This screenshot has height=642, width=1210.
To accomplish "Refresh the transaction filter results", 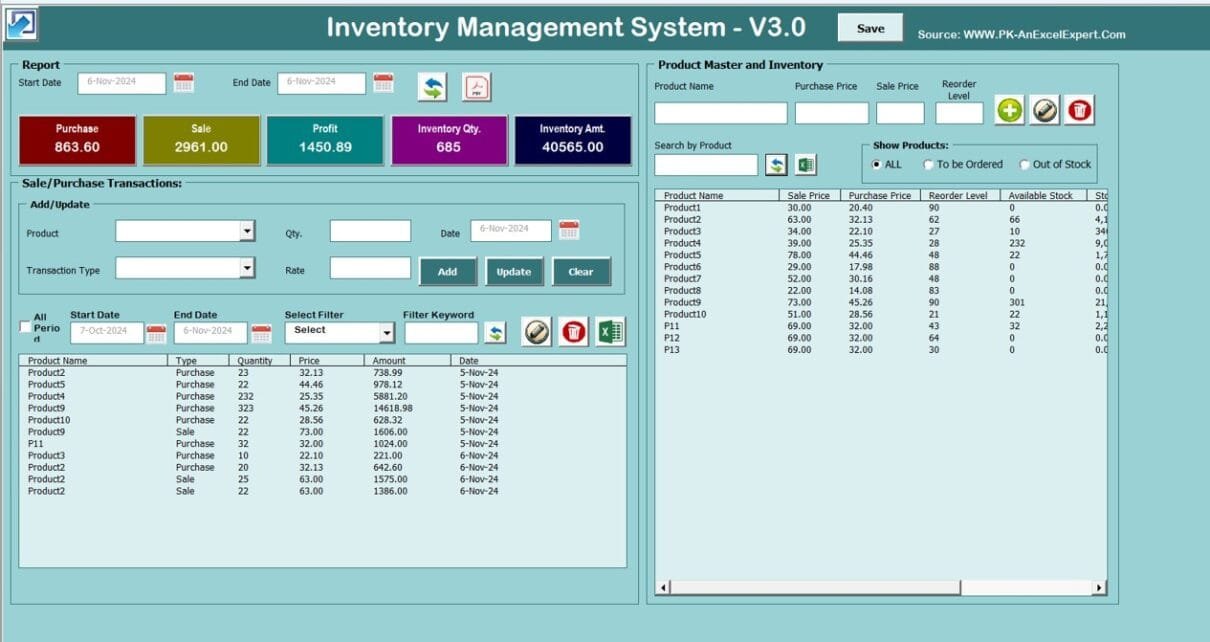I will [495, 333].
